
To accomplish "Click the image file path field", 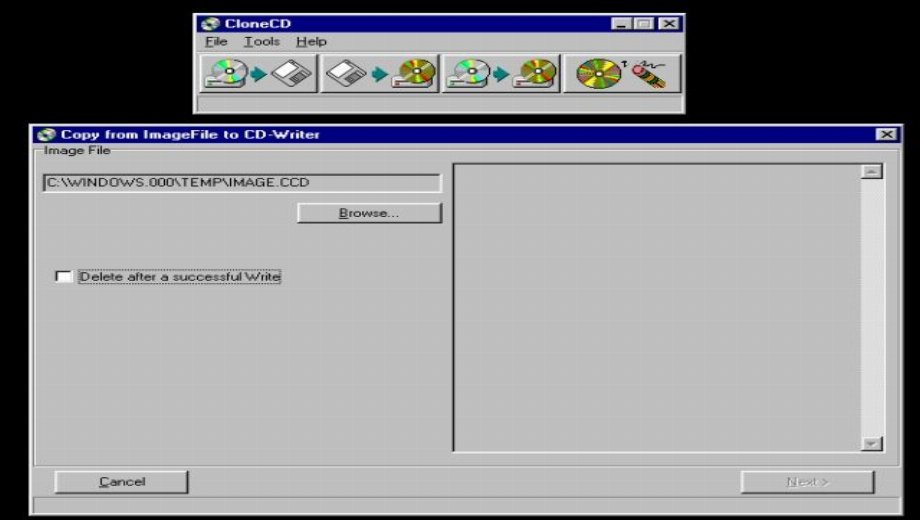I will [x=242, y=183].
